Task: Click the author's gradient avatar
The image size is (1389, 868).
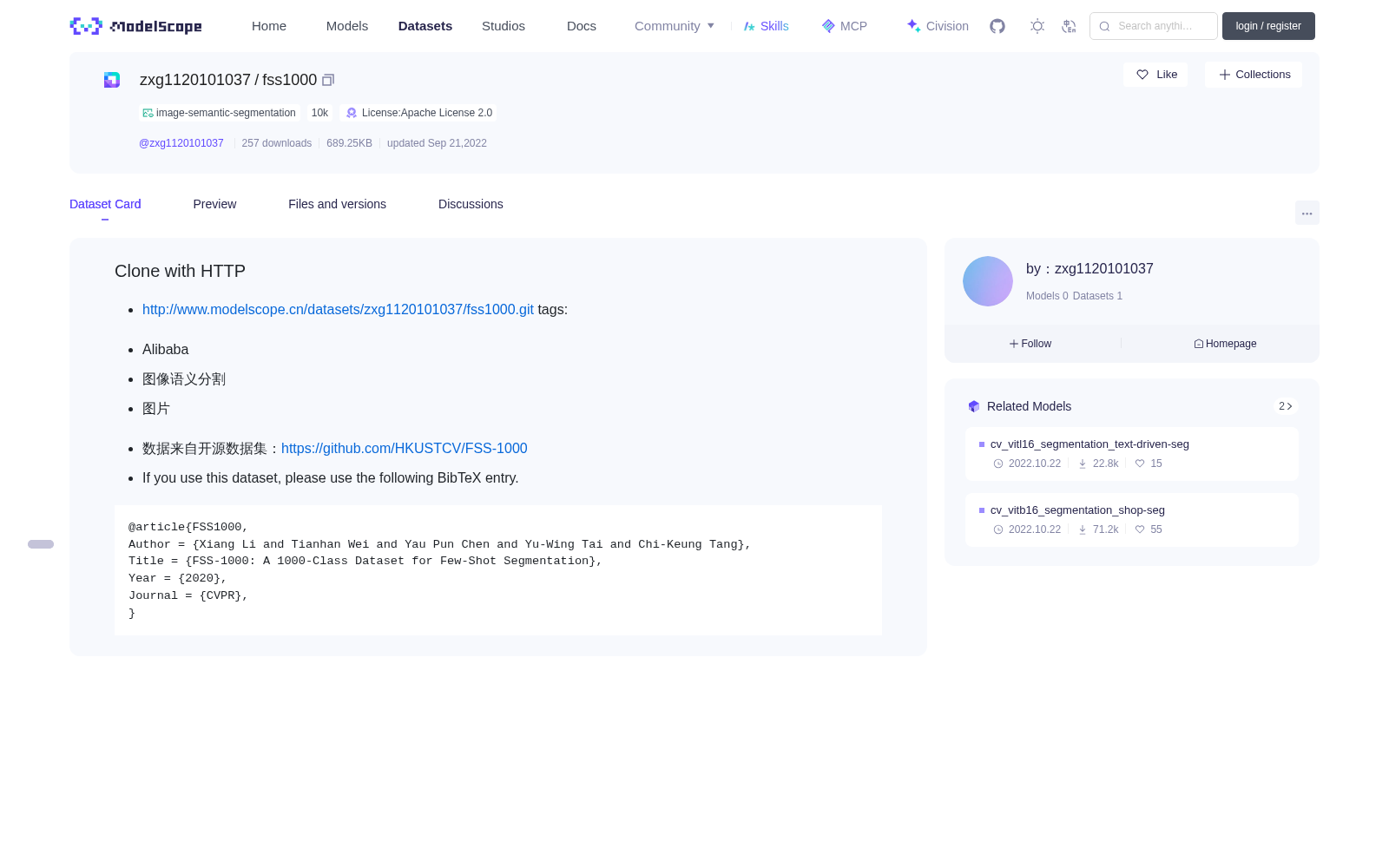Action: (x=988, y=281)
